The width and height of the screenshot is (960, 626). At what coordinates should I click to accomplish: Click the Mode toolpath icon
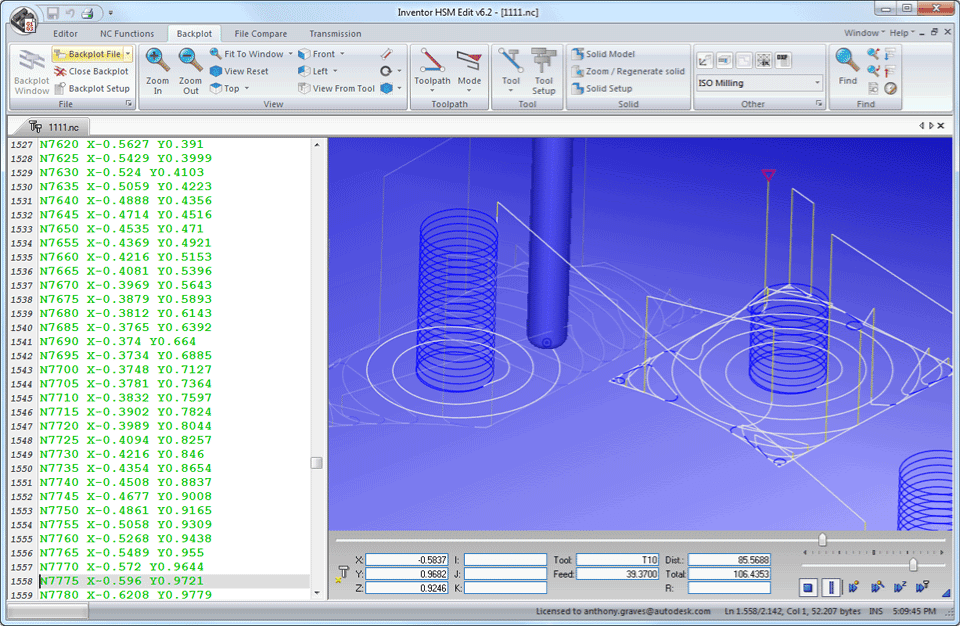[470, 61]
